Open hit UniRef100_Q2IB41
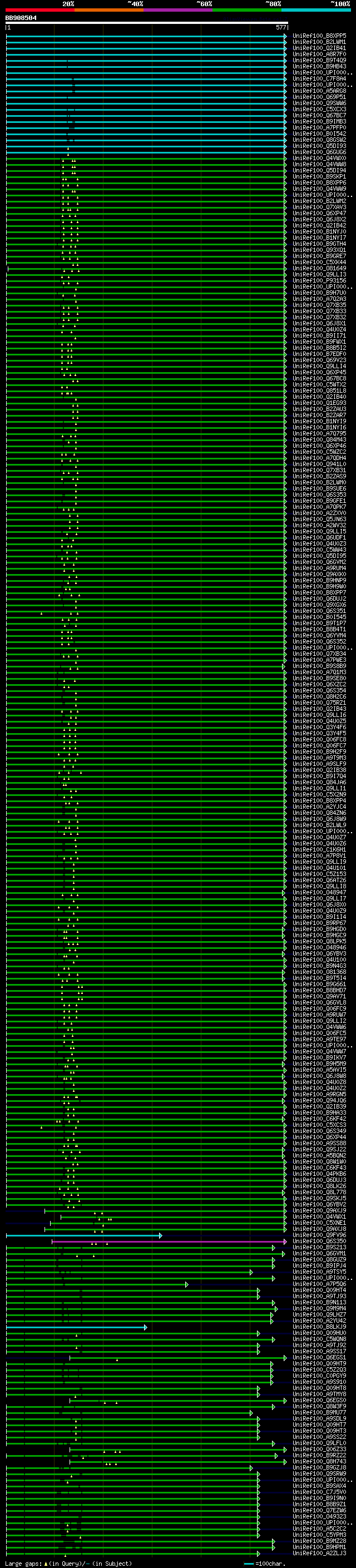 (319, 48)
